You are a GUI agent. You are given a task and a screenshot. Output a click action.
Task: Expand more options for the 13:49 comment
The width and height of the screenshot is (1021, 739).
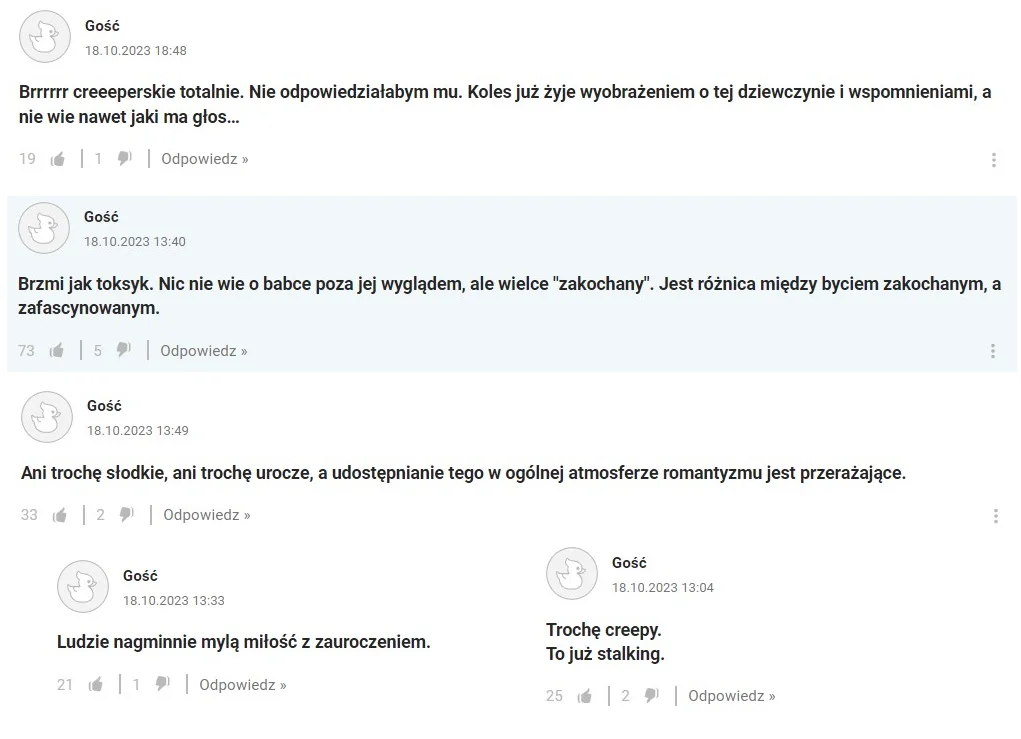pyautogui.click(x=996, y=516)
